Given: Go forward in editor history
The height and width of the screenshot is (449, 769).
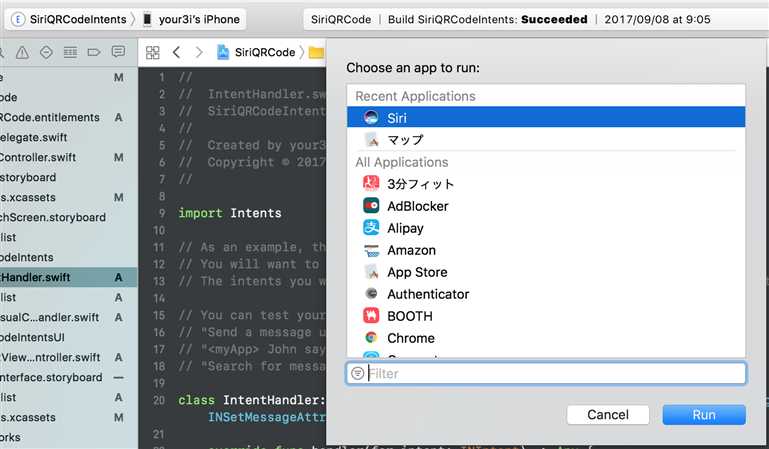Looking at the screenshot, I should tap(199, 52).
